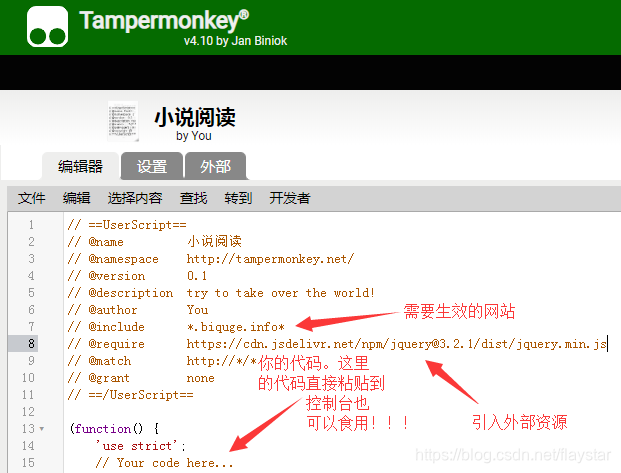The height and width of the screenshot is (473, 621).
Task: Switch to the 编辑器 tab
Action: tap(80, 166)
